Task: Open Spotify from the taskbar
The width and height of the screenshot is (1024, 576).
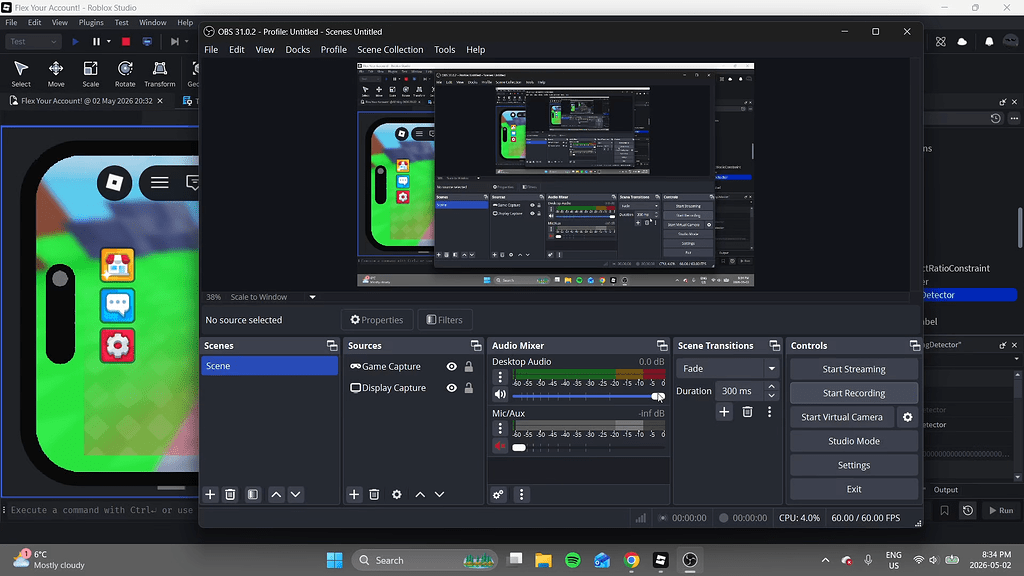Action: tap(573, 560)
